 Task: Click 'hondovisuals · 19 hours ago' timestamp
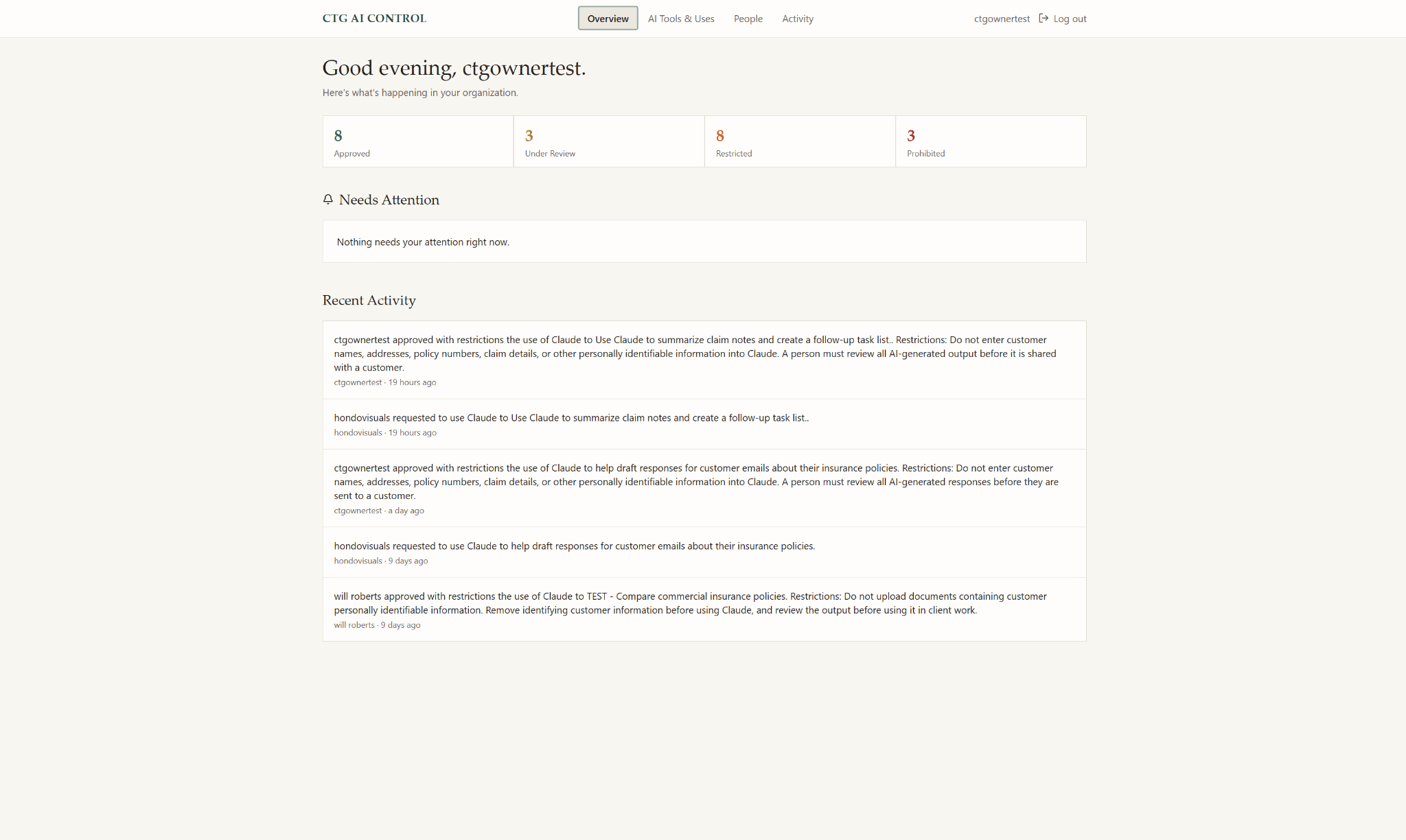[385, 432]
